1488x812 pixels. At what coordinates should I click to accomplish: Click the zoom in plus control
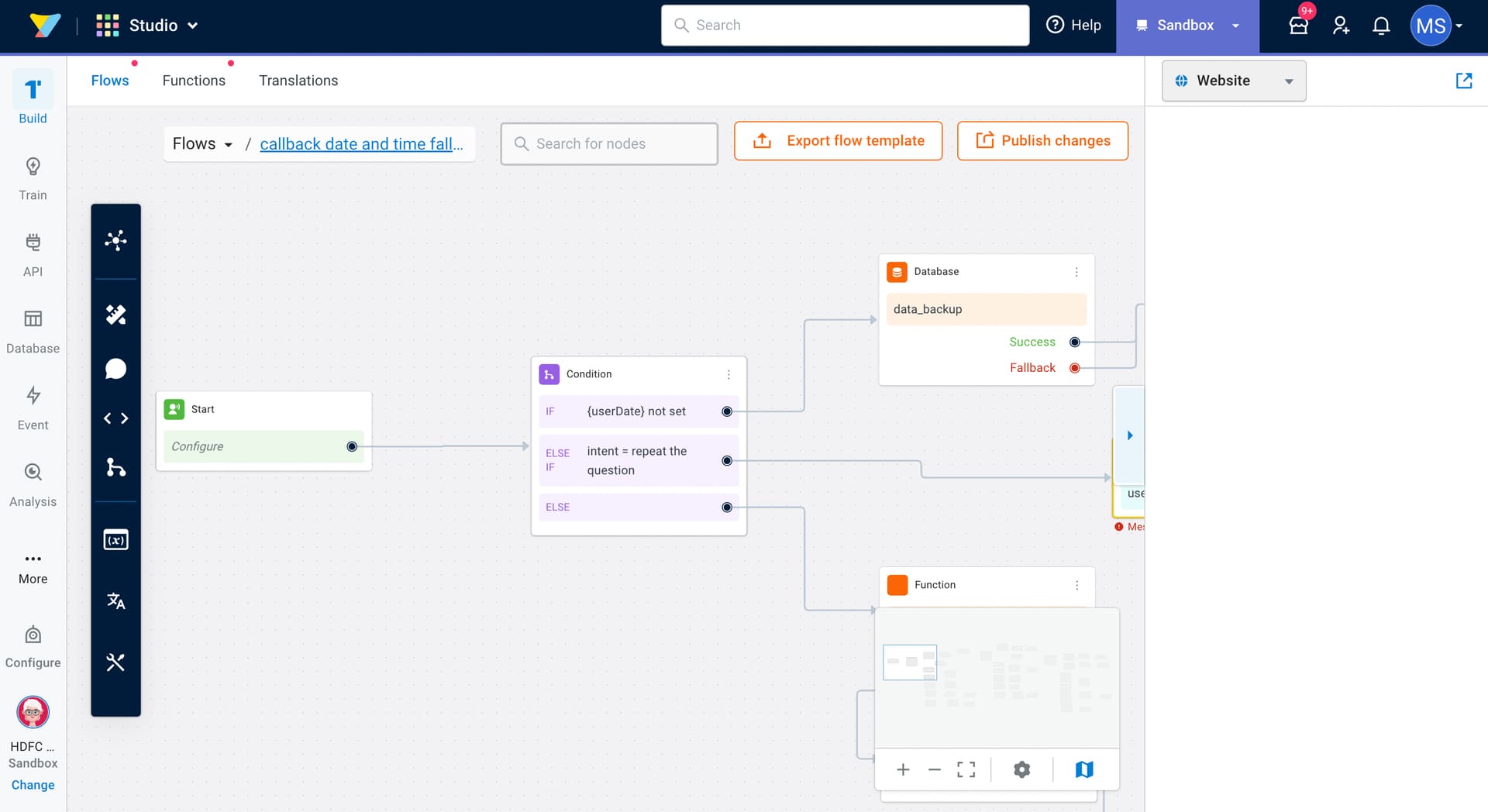tap(903, 769)
